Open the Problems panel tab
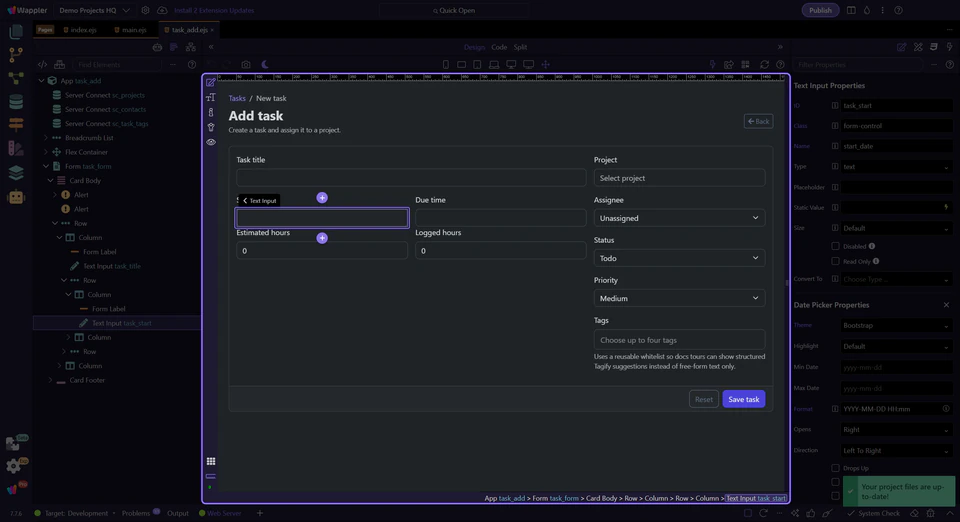This screenshot has width=960, height=522. [136, 513]
